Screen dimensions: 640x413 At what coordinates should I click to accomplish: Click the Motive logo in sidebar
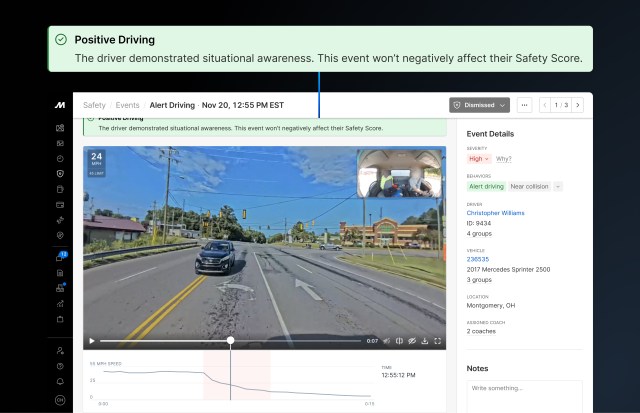pyautogui.click(x=60, y=105)
